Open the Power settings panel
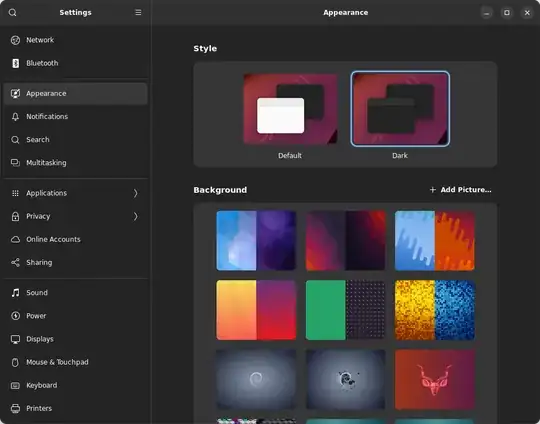Viewport: 540px width, 424px height. coord(75,316)
